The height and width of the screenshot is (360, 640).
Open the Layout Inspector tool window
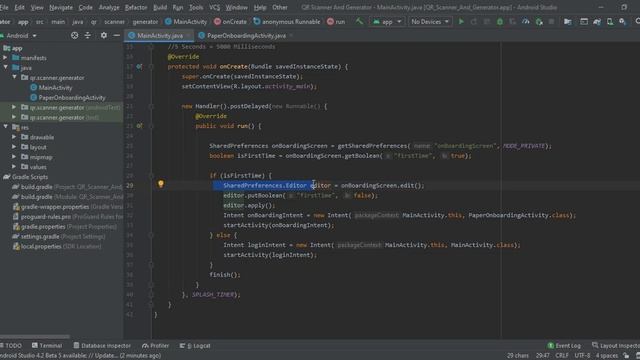point(616,346)
